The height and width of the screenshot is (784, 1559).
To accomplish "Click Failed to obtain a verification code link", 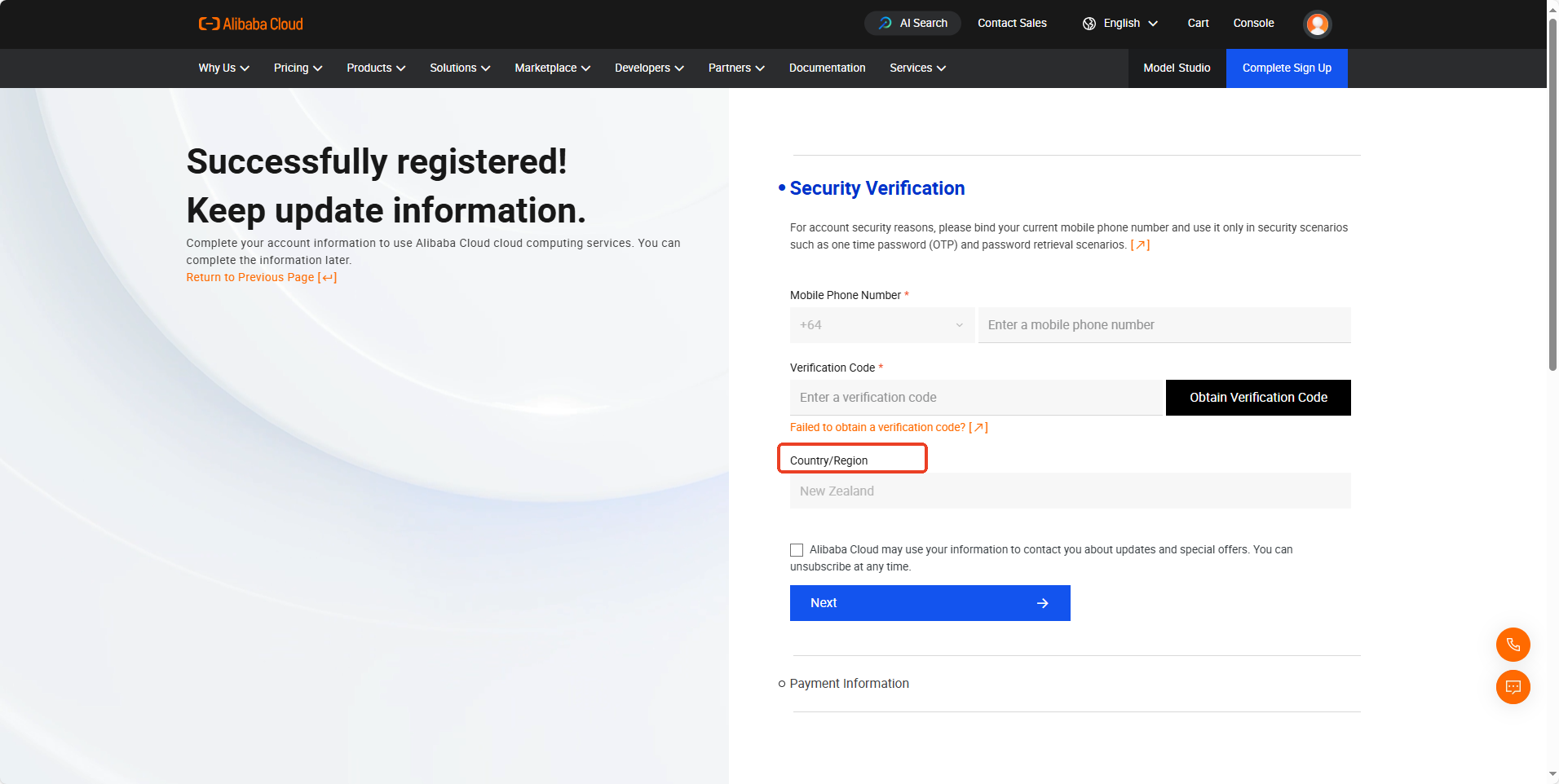I will tap(889, 428).
